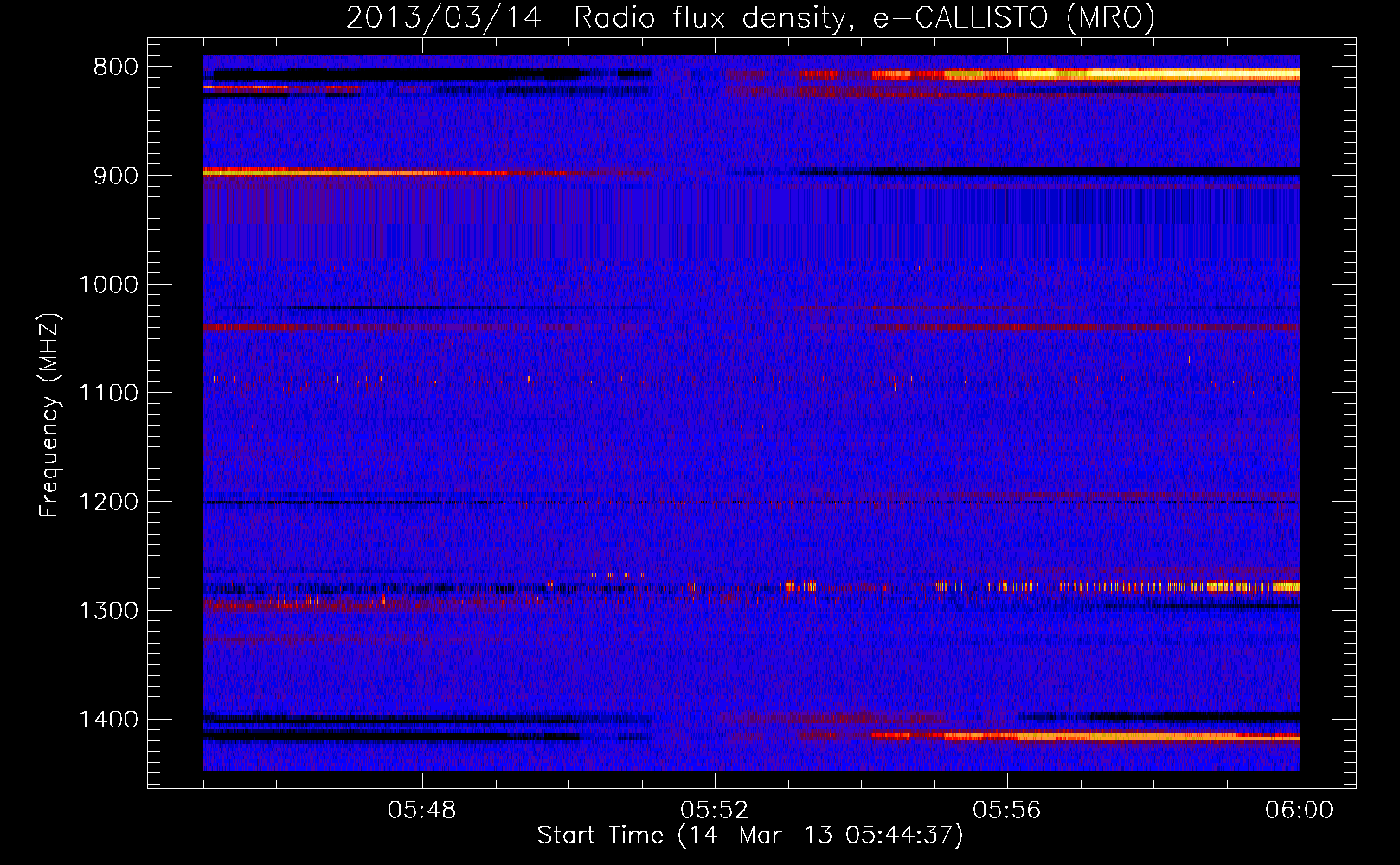The height and width of the screenshot is (865, 1400).
Task: Click the 05:56 time tick label
Action: point(1007,811)
